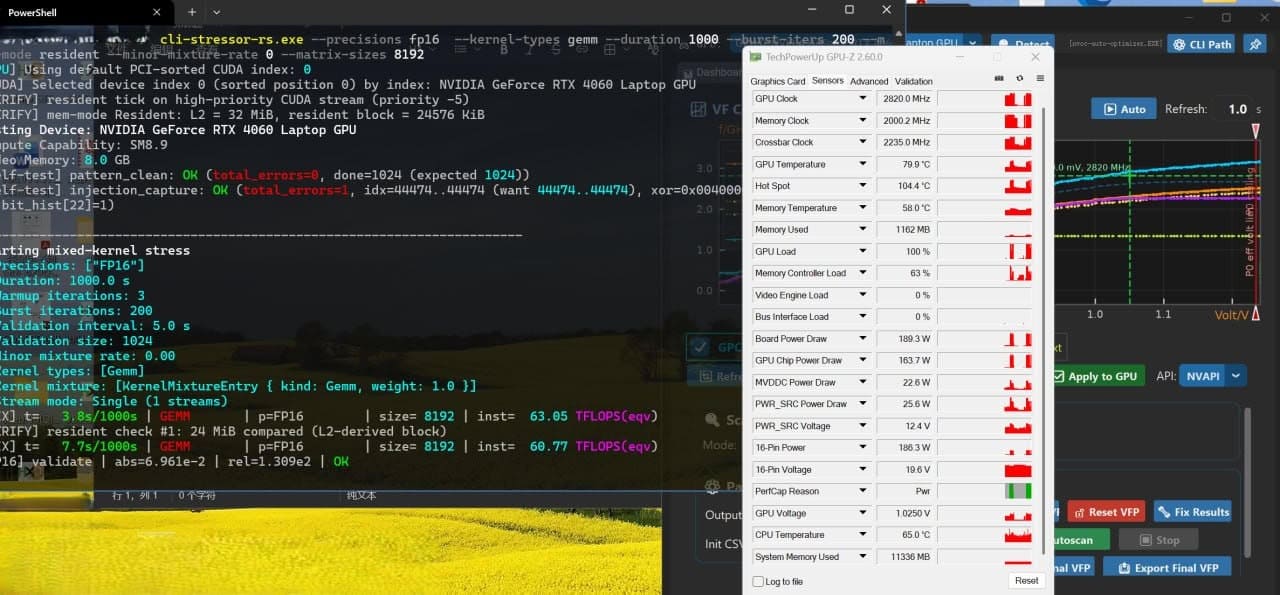Image resolution: width=1280 pixels, height=595 pixels.
Task: Open the CPU Temperature sensor dropdown
Action: [x=863, y=535]
